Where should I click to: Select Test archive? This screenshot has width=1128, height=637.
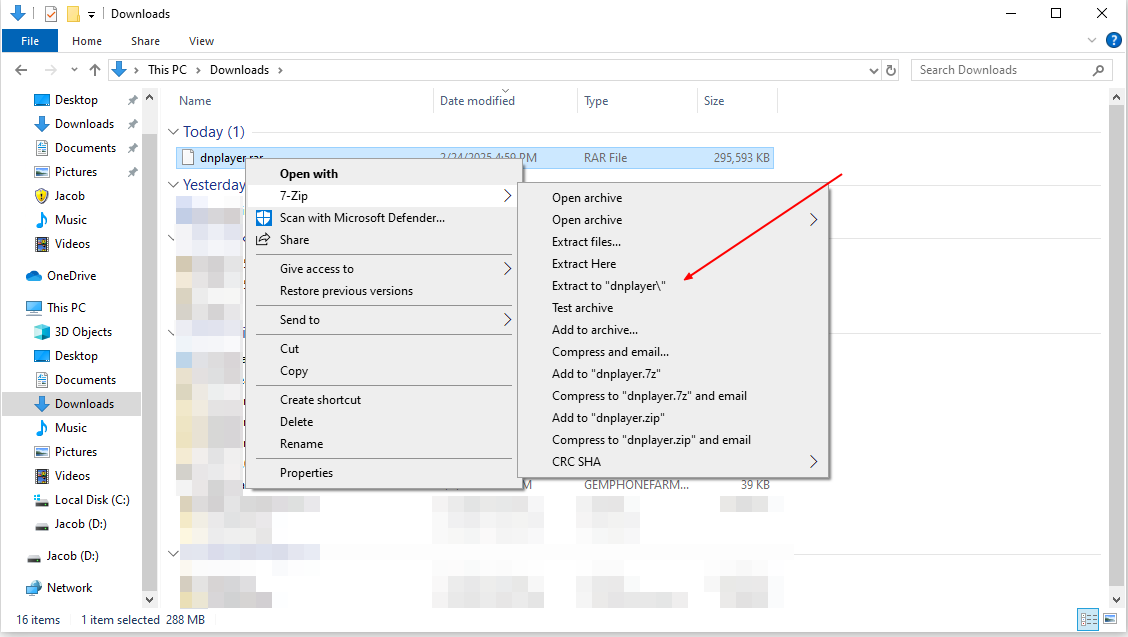pos(583,308)
